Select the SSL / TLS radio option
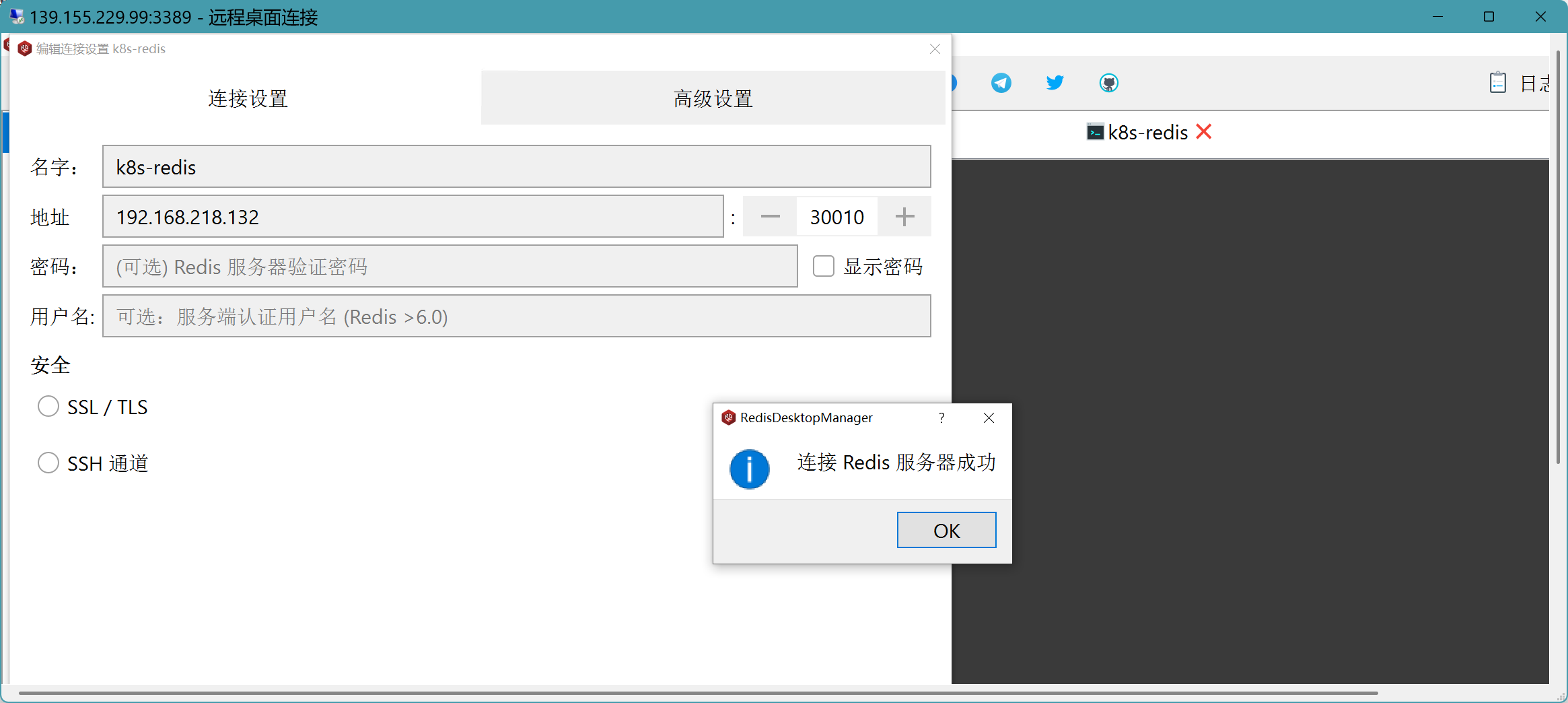Screen dimensions: 1568x703 tap(48, 407)
